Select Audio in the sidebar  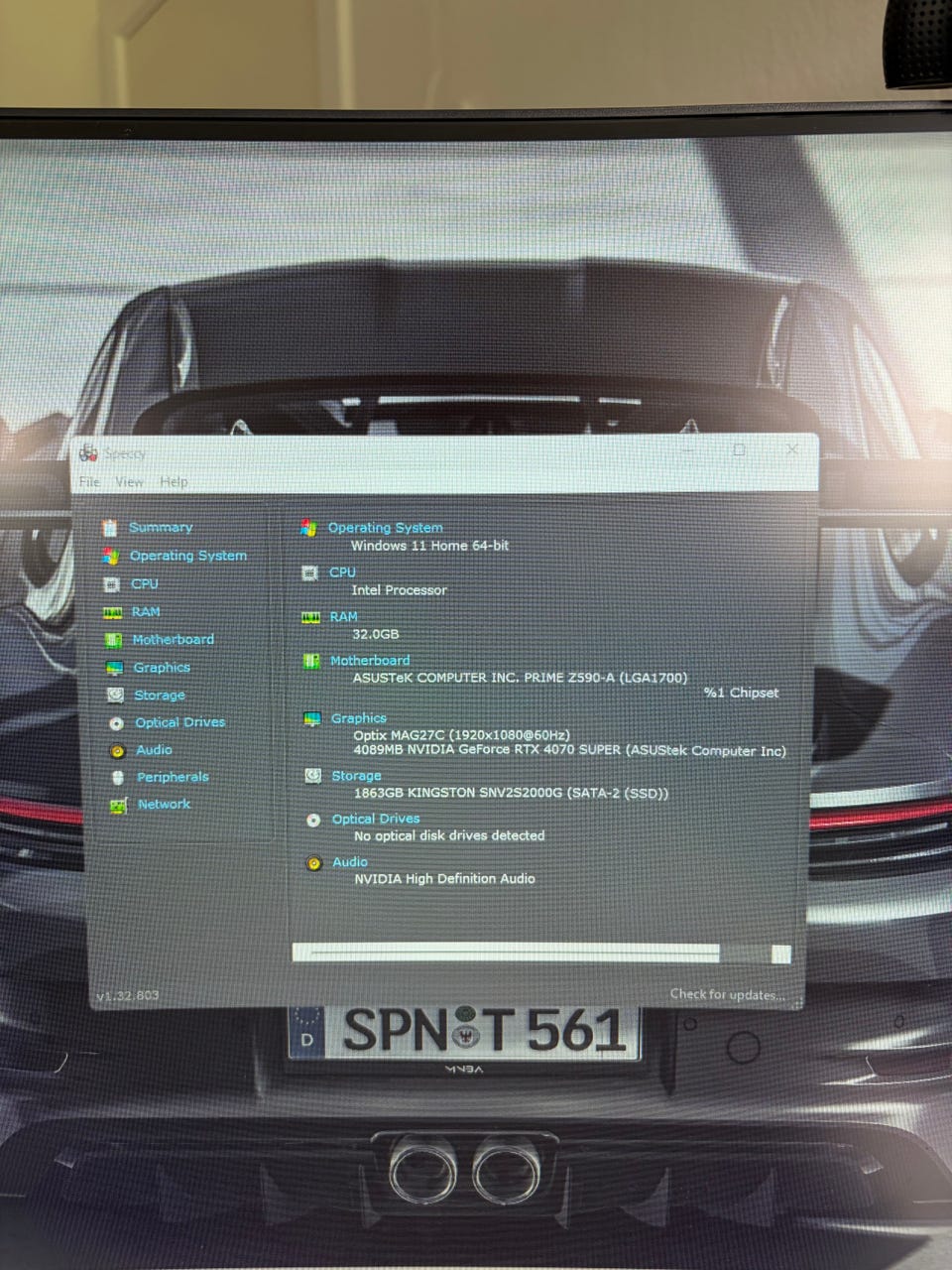coord(154,749)
